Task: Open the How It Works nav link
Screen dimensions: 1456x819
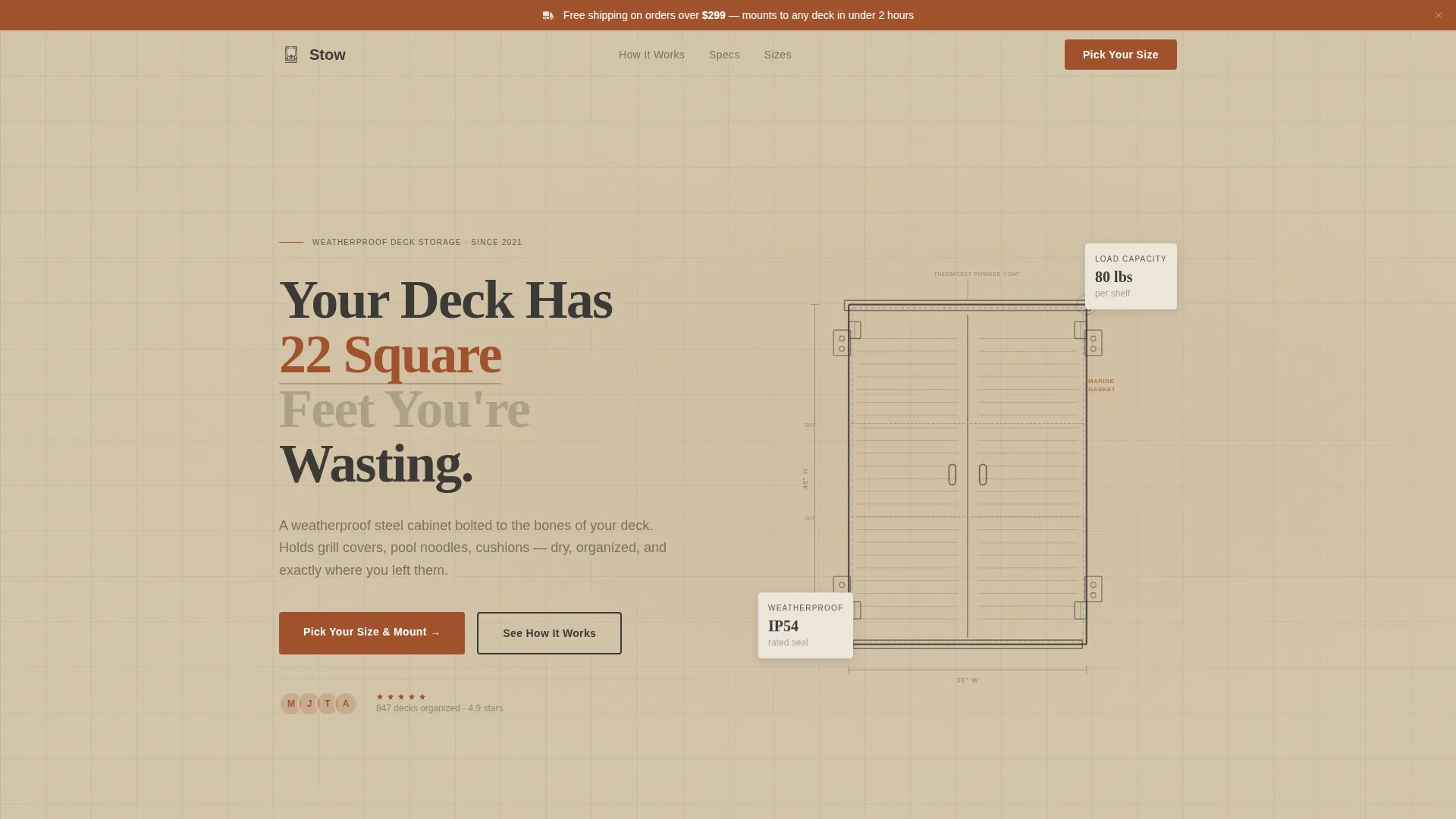Action: (651, 55)
